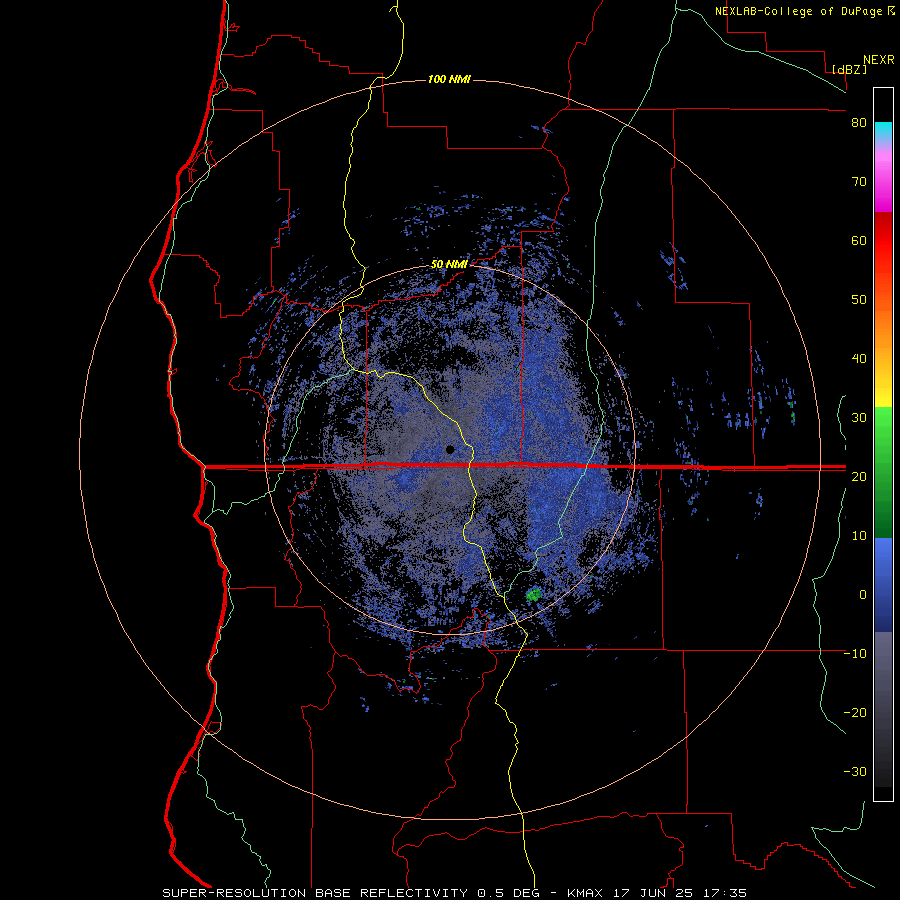Click the -30 dBZ scale value
This screenshot has width=900, height=900.
(x=855, y=771)
